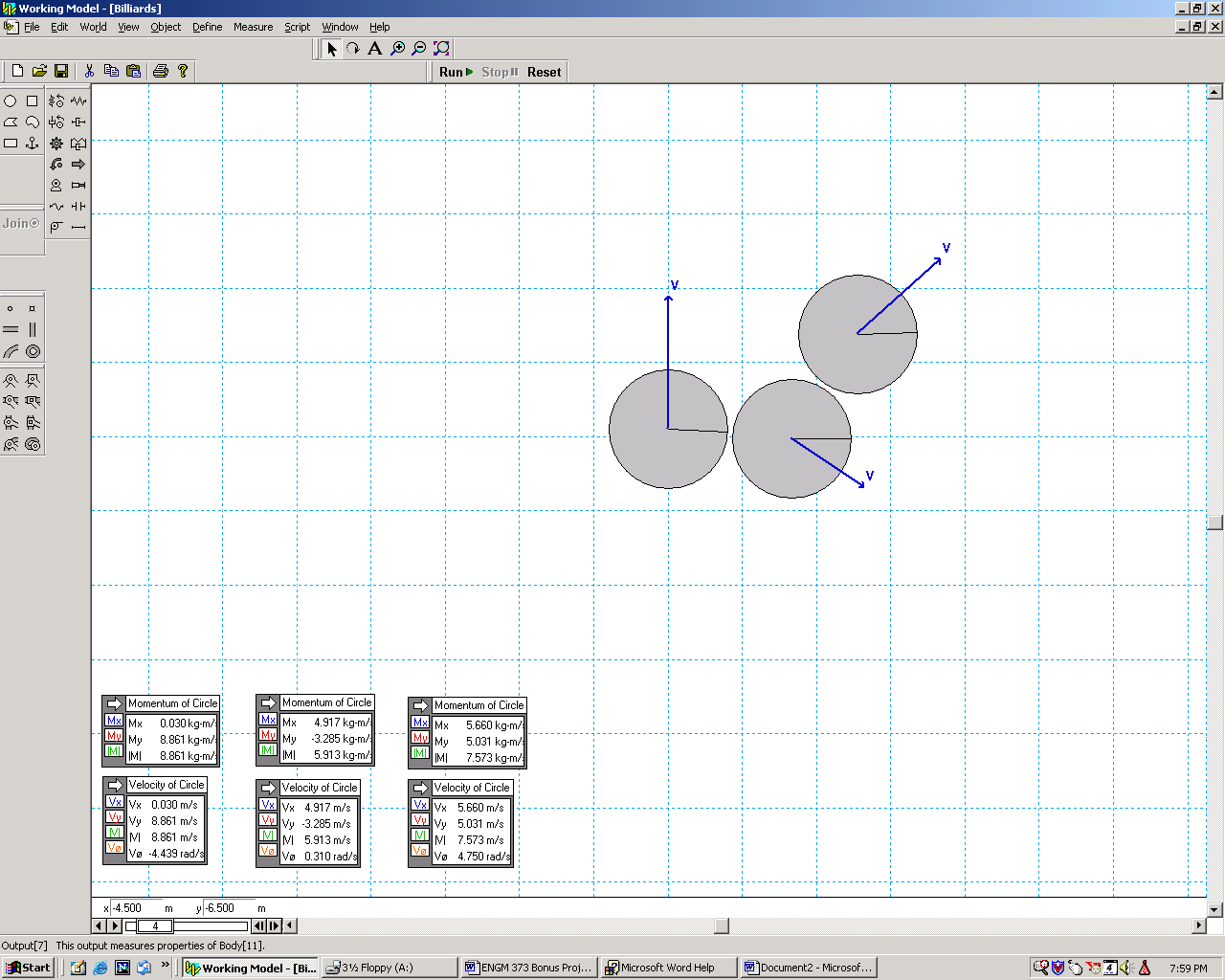Screen dimensions: 1225x980
Task: Click arrow icon in first Momentum output
Action: (x=115, y=703)
